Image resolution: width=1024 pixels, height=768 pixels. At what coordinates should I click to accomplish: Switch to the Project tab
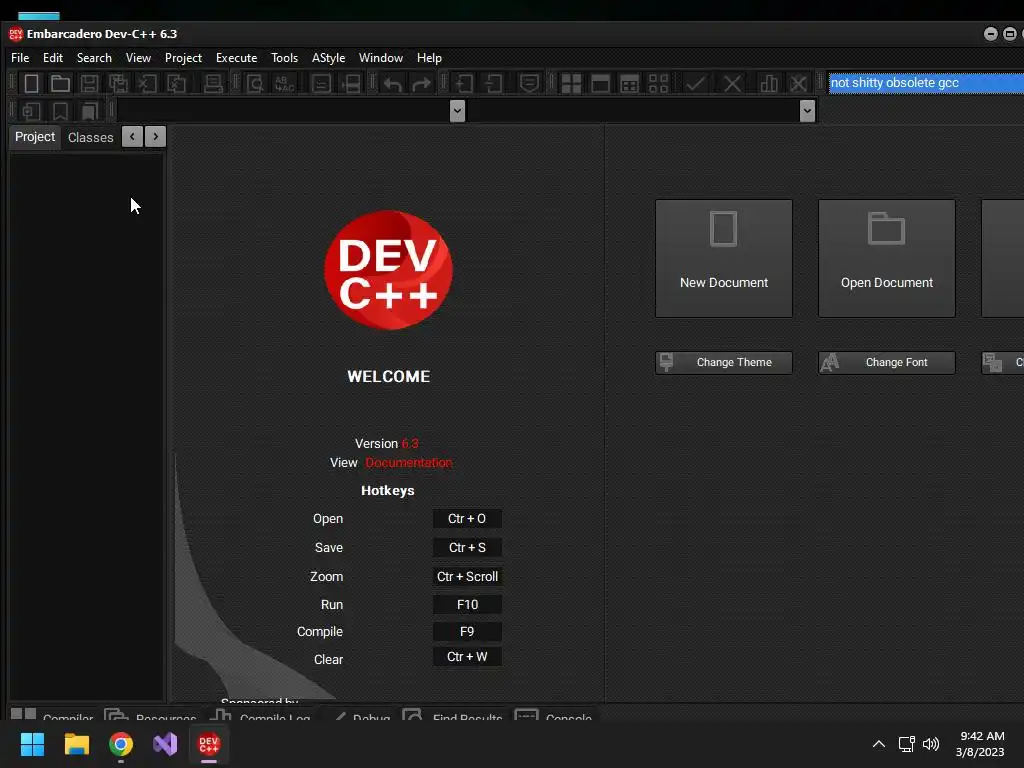35,137
